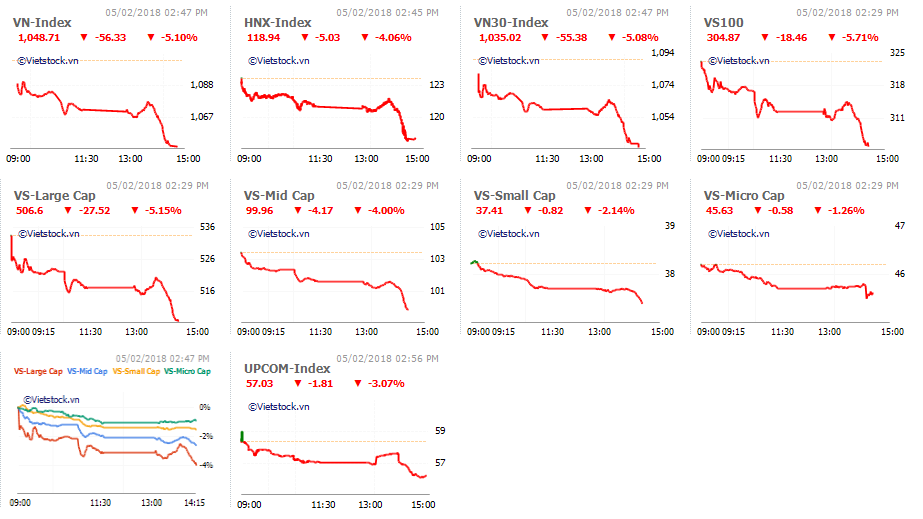Click the Vietstock.vn watermark in VN30-Index chart
923x519 pixels.
coord(509,61)
